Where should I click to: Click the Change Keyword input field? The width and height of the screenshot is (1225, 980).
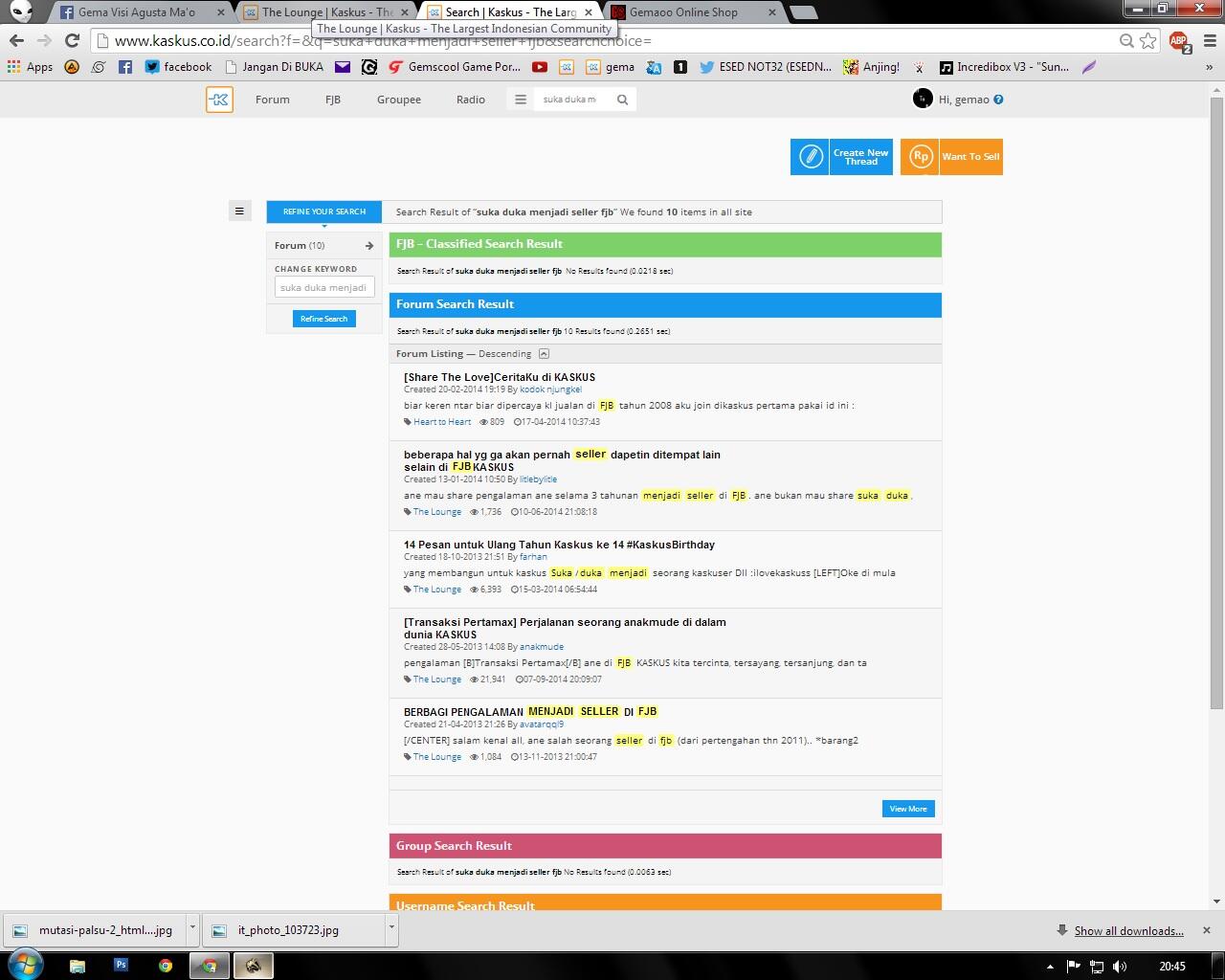(323, 287)
